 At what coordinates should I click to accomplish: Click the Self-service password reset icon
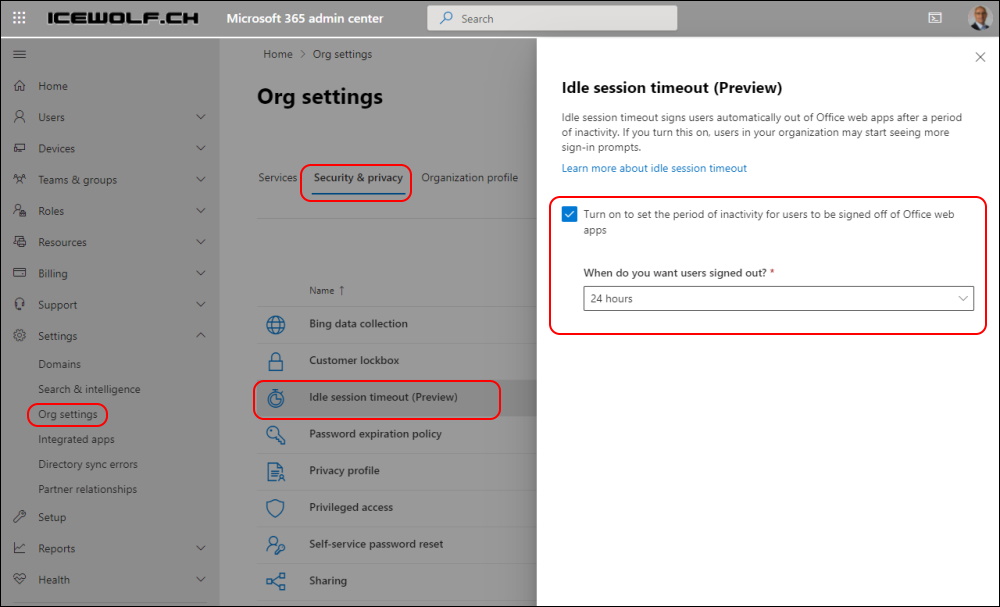[276, 545]
